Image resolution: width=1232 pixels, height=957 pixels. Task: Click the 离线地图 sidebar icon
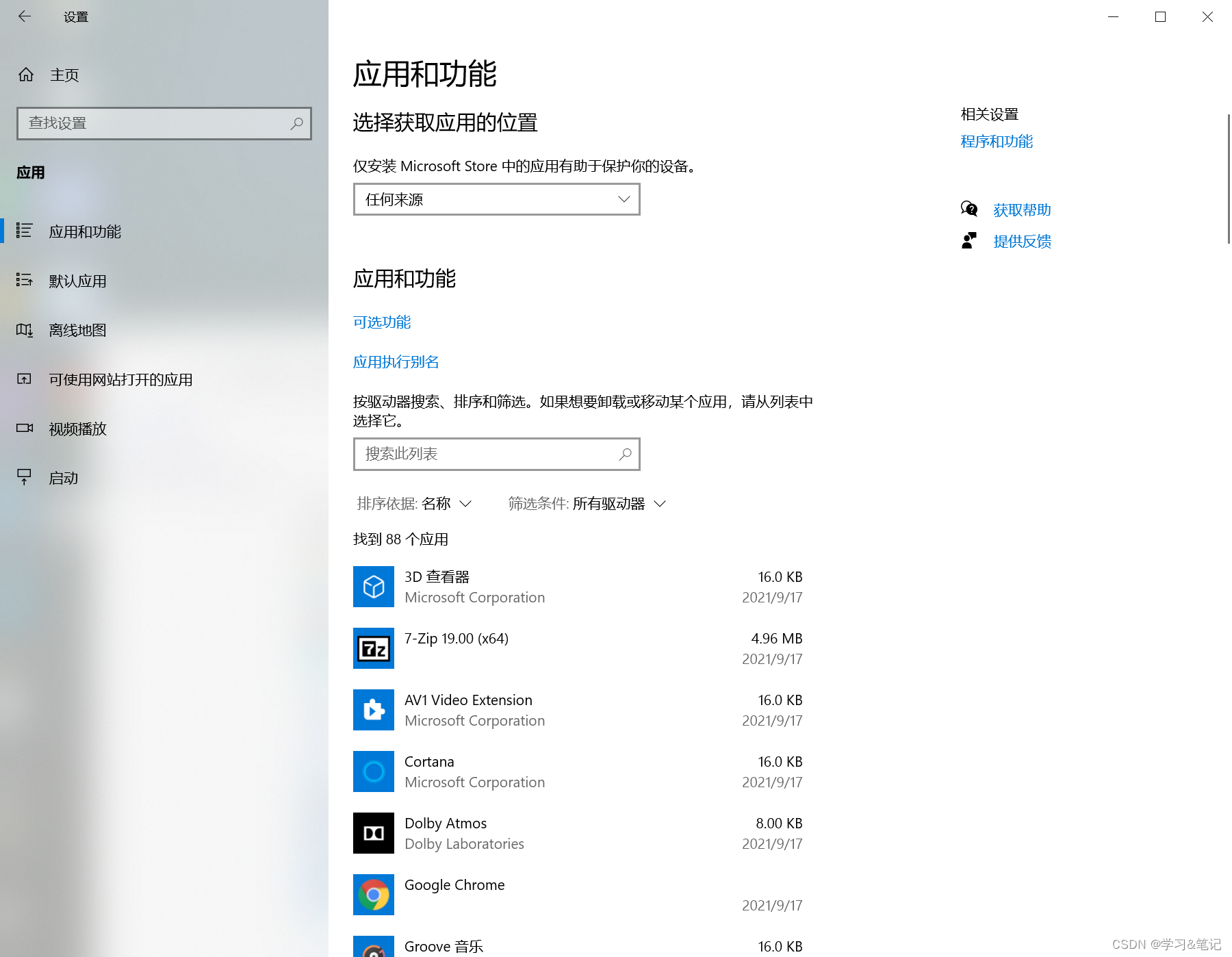25,330
